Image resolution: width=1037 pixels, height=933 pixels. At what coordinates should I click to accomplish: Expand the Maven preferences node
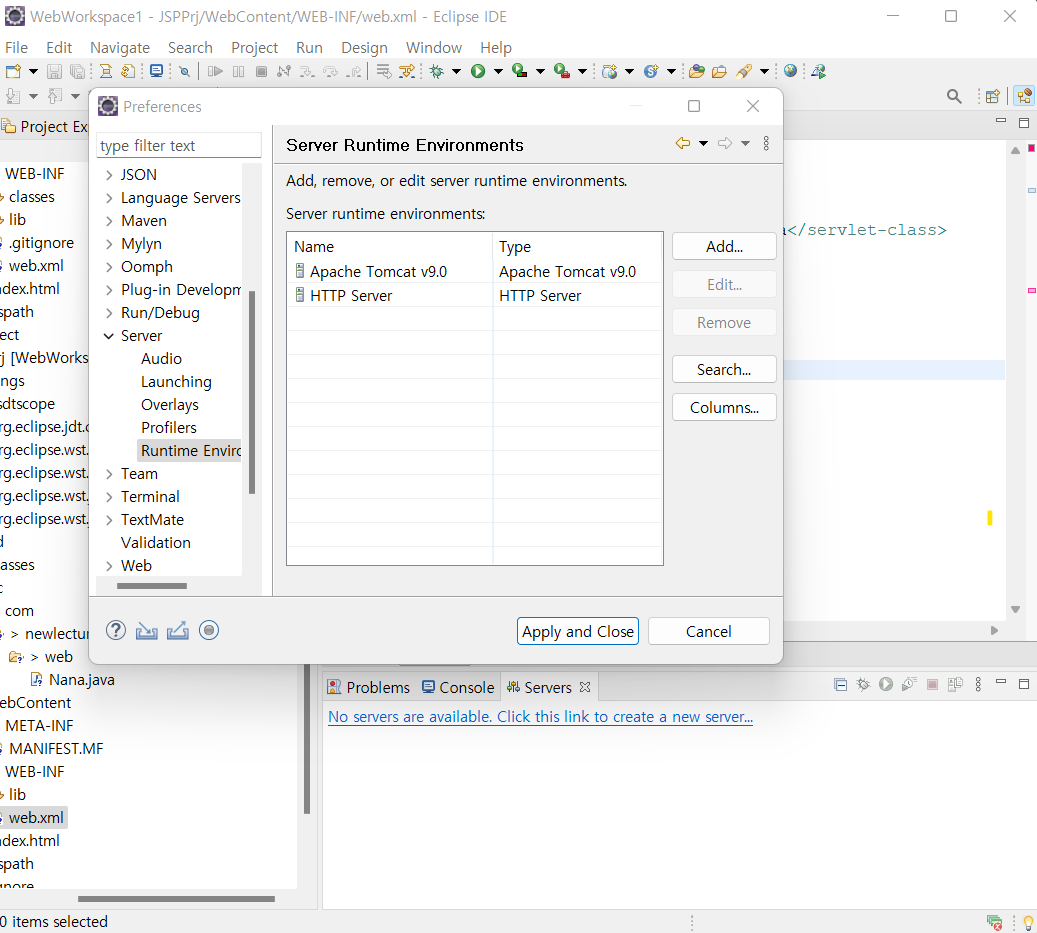(x=109, y=221)
